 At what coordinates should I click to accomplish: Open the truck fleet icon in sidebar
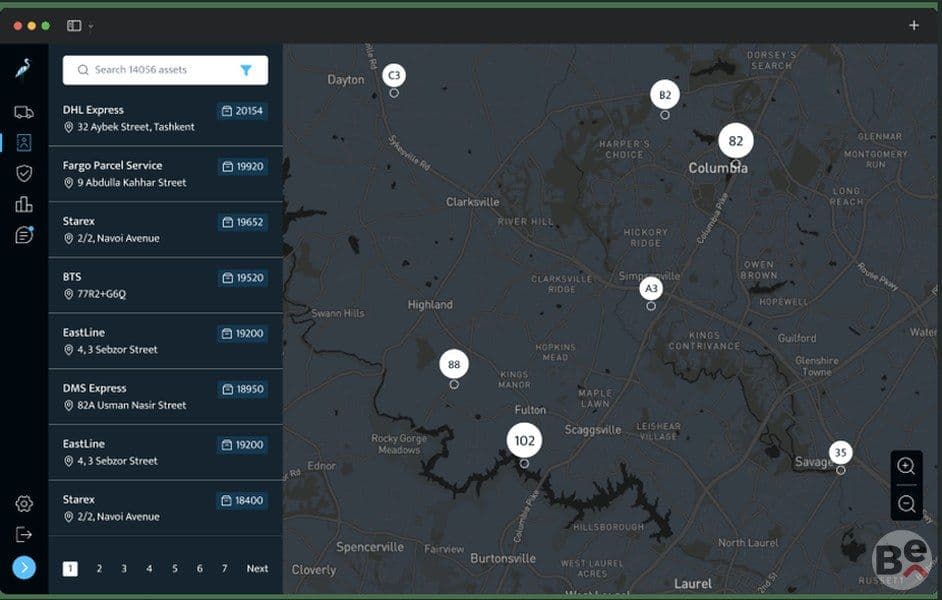click(24, 112)
